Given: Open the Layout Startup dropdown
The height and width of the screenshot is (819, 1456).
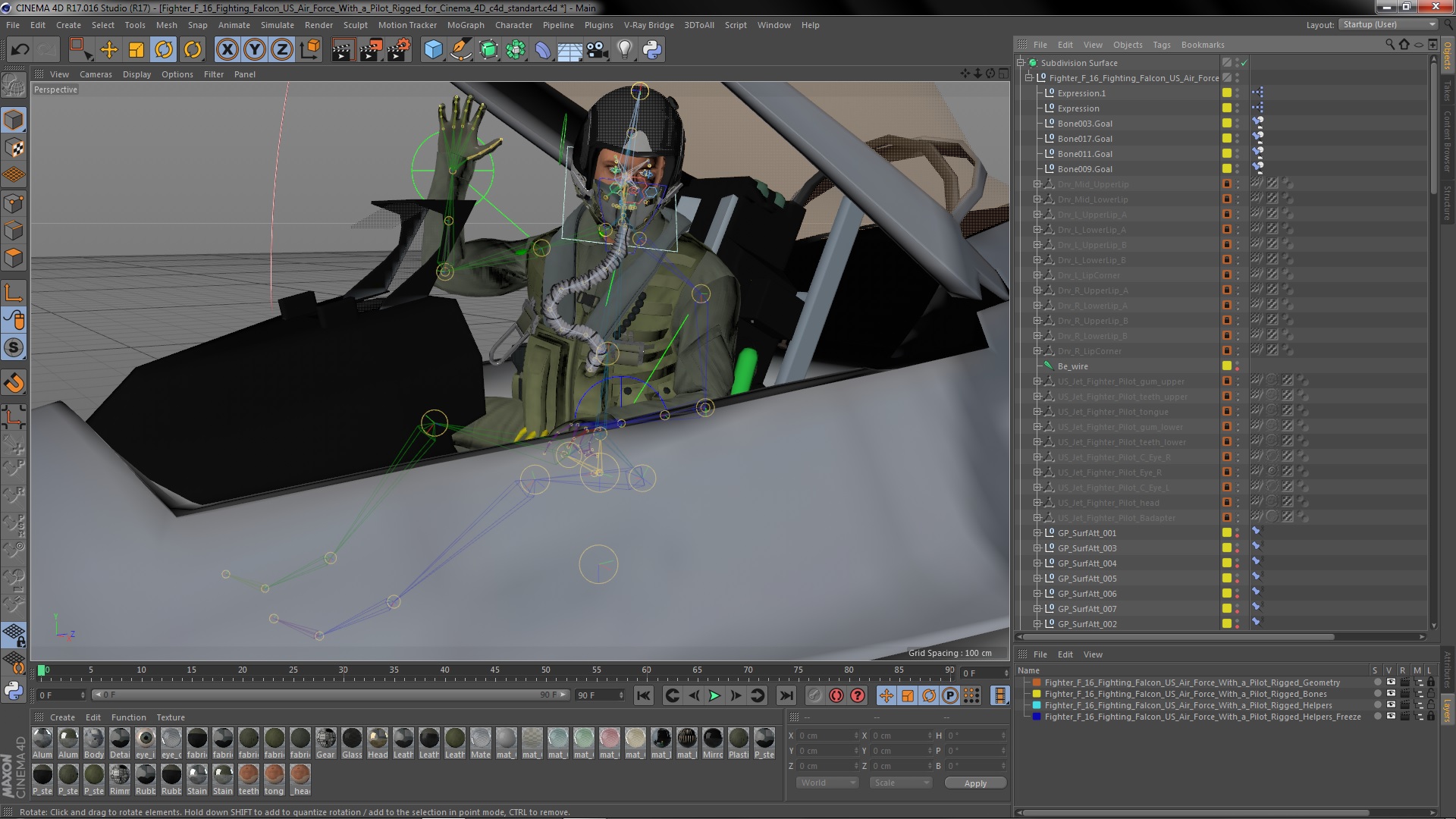Looking at the screenshot, I should pyautogui.click(x=1388, y=24).
